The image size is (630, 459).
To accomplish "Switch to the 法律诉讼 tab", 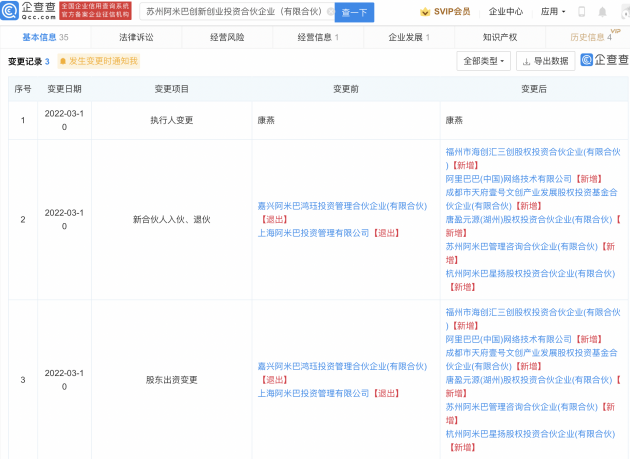I will pos(136,37).
